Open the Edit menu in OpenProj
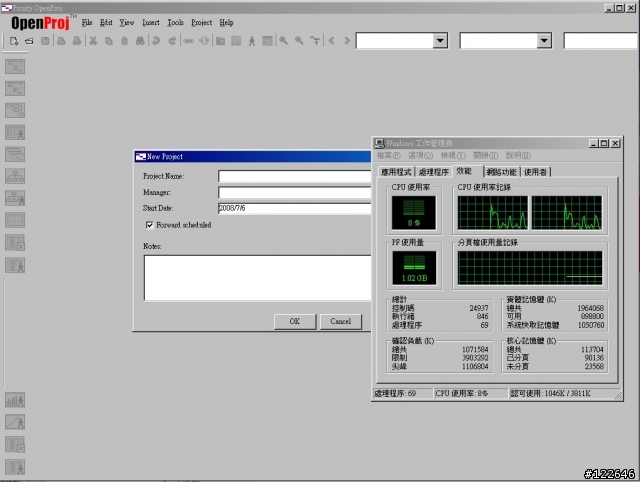The image size is (640, 482). pos(106,23)
